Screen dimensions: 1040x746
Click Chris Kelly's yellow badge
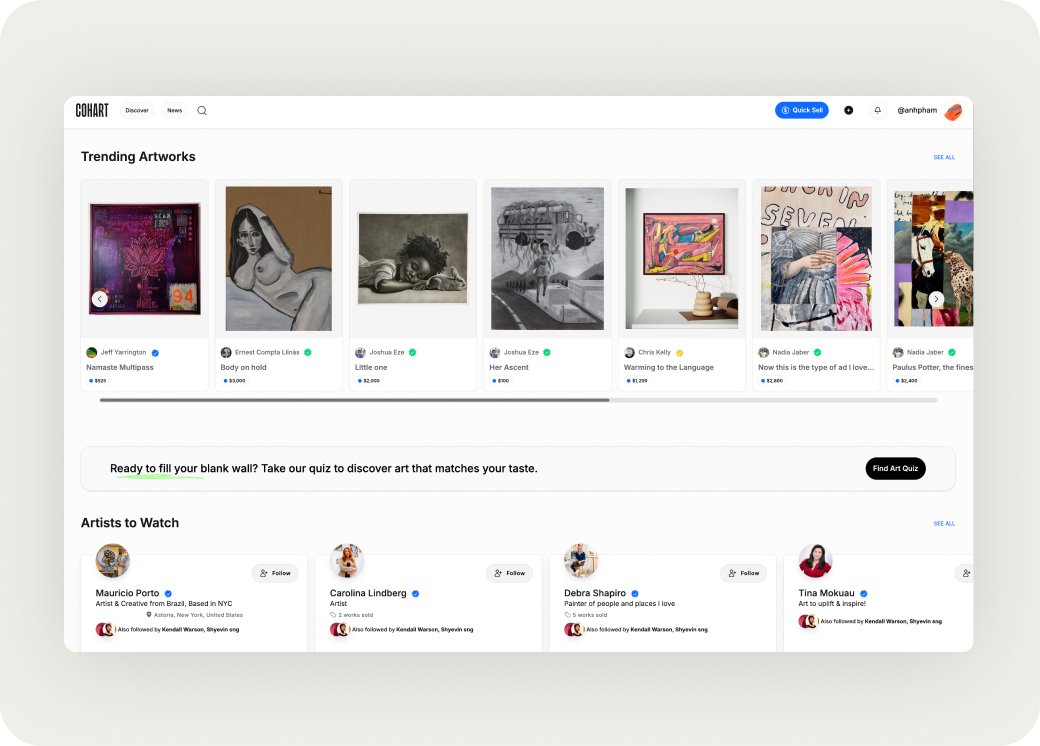point(680,353)
